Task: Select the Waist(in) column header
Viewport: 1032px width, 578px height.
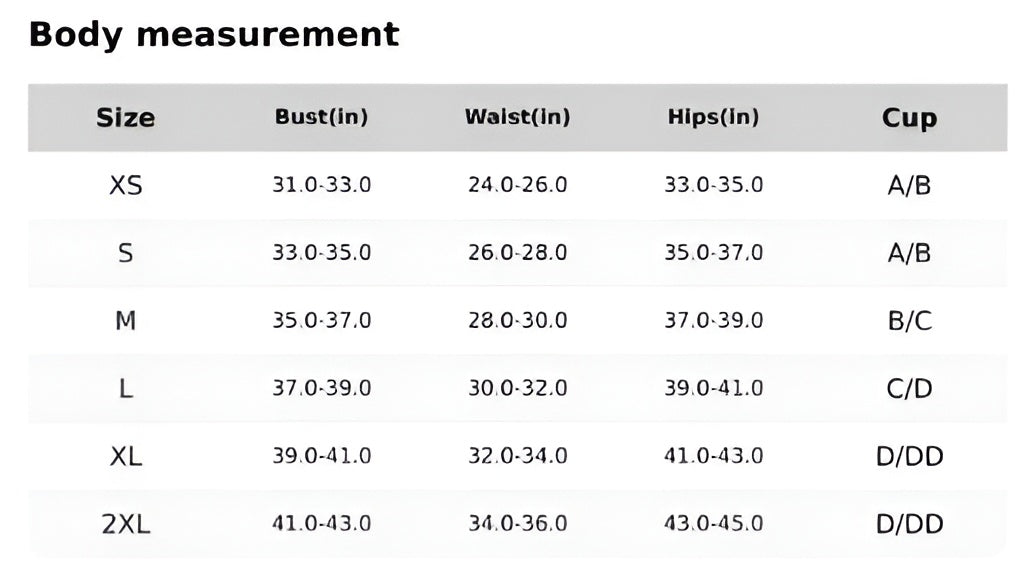Action: 517,117
